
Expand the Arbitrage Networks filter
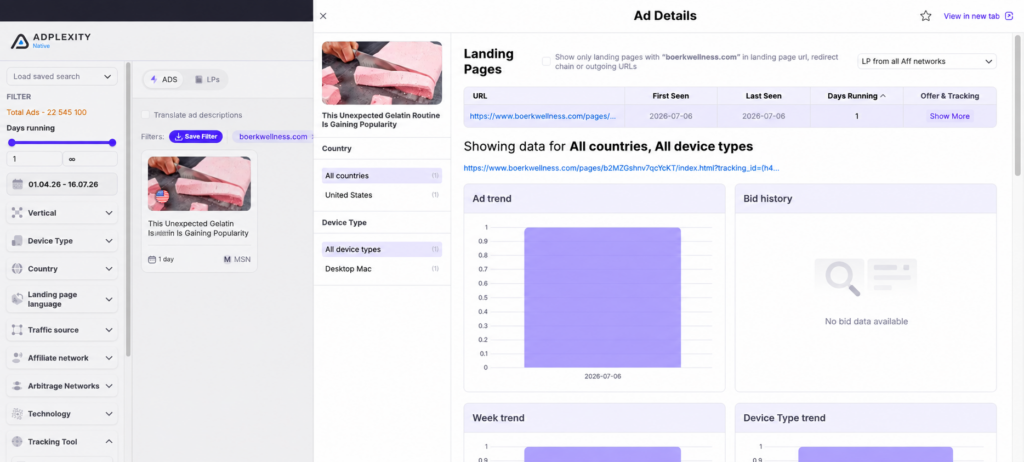tap(62, 386)
